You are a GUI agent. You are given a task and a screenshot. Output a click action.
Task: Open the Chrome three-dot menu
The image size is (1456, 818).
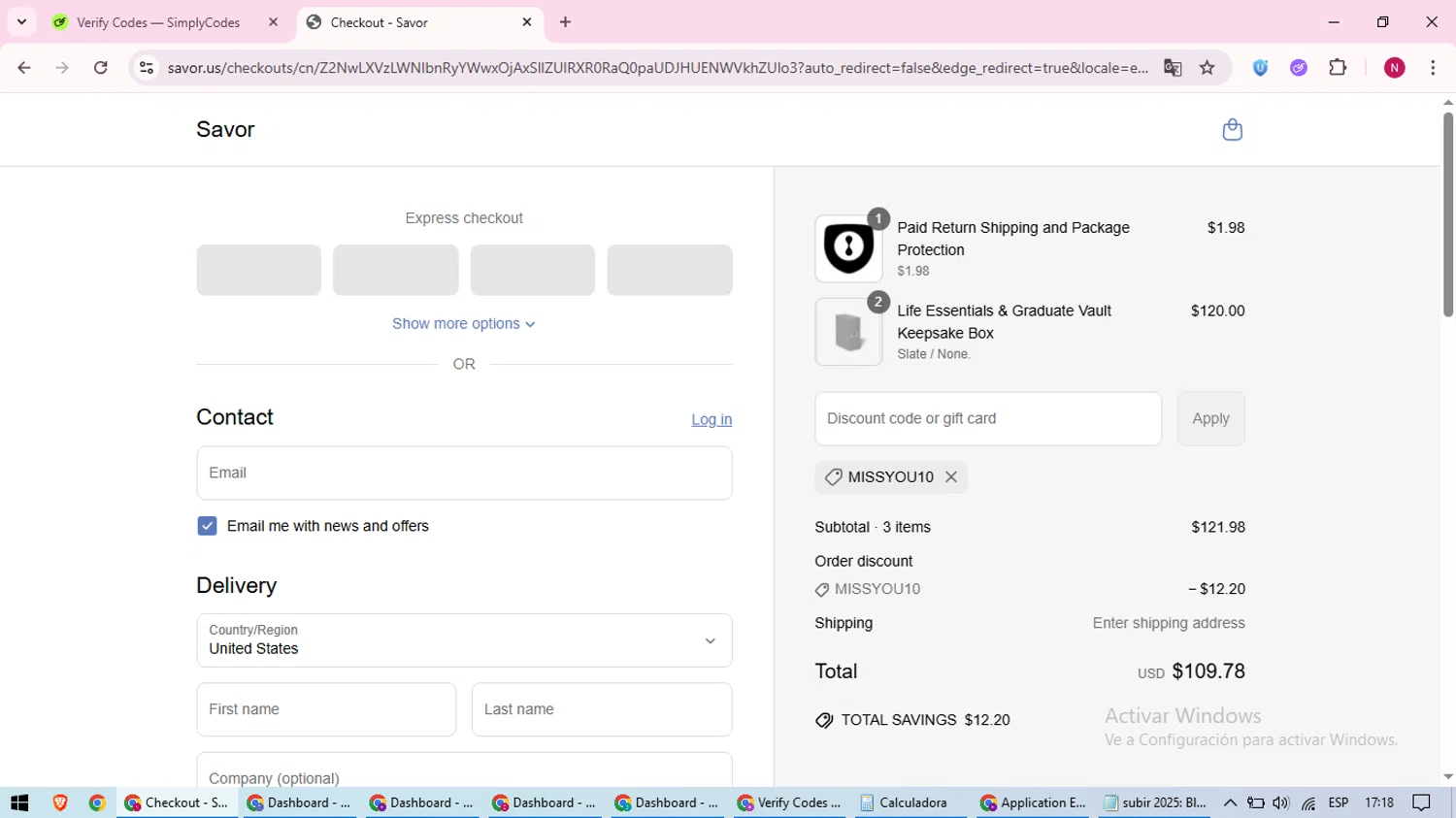[x=1433, y=68]
